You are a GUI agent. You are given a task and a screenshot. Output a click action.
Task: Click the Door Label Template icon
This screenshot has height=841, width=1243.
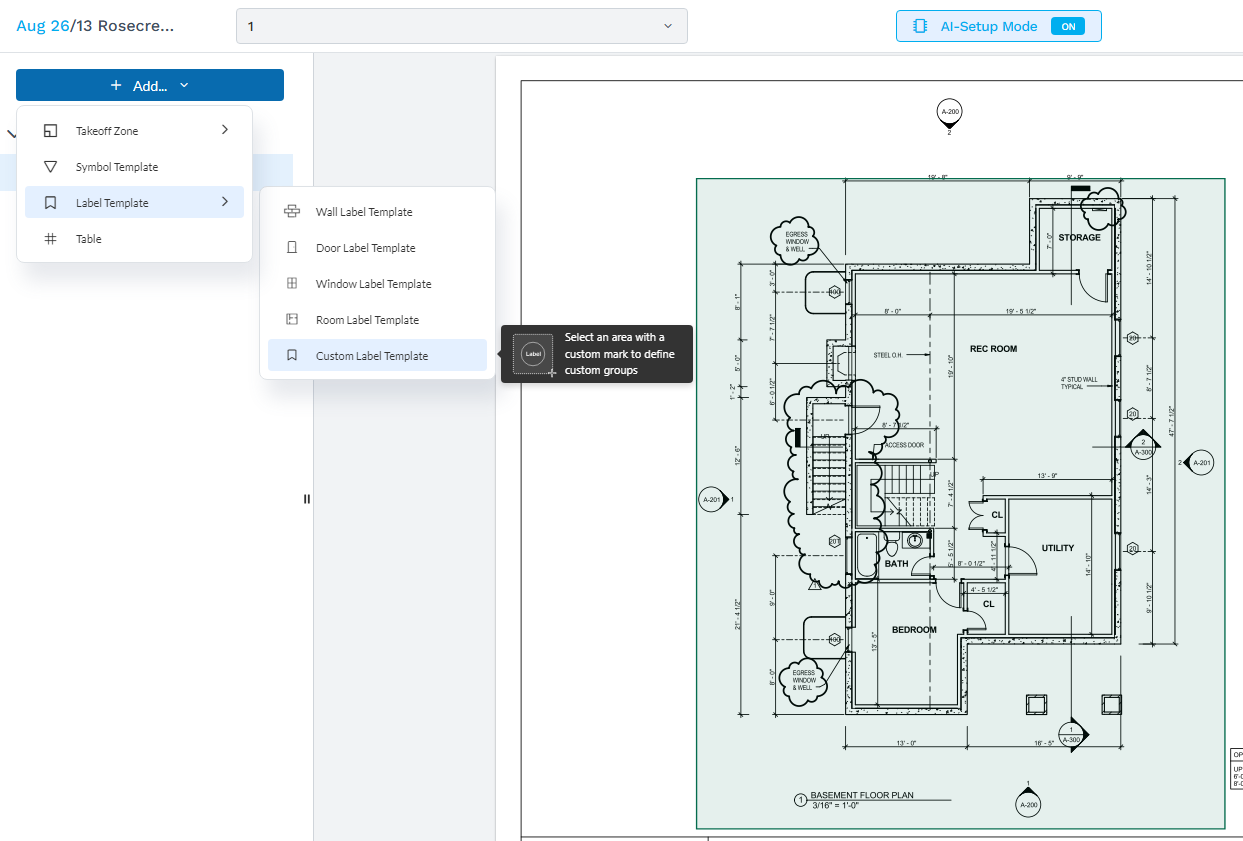(292, 248)
